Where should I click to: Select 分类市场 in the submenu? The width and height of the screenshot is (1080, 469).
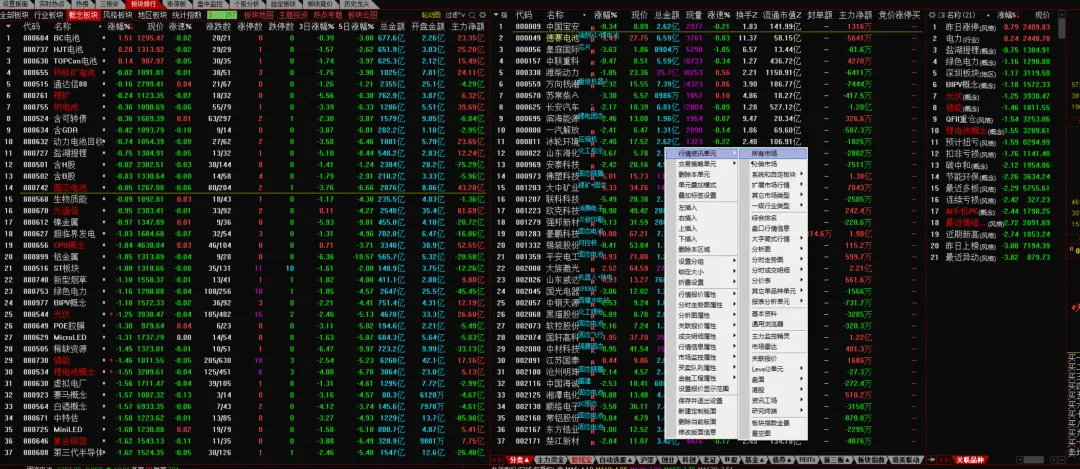pyautogui.click(x=773, y=164)
